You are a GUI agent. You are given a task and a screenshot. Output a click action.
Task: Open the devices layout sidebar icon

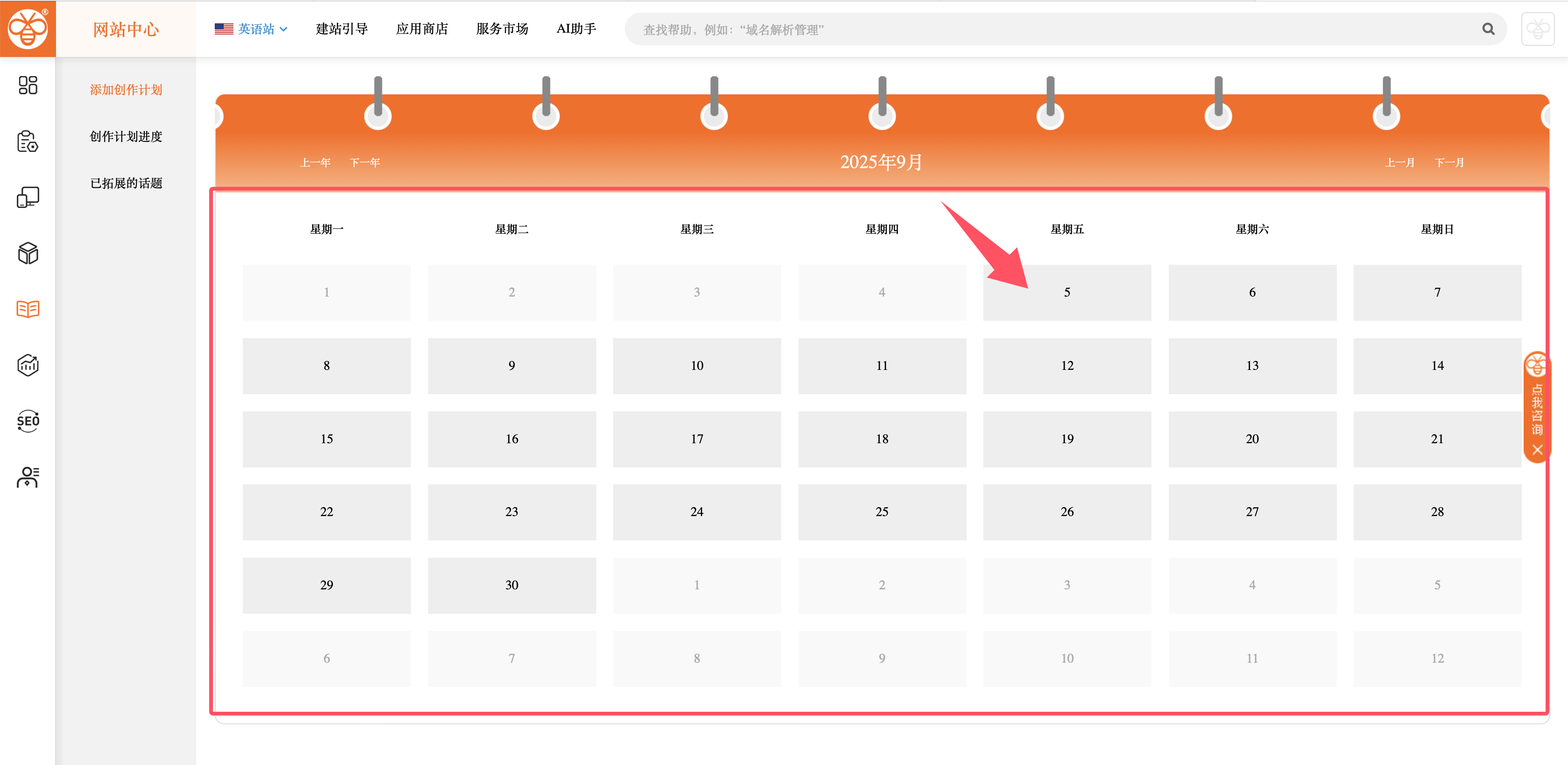point(28,197)
